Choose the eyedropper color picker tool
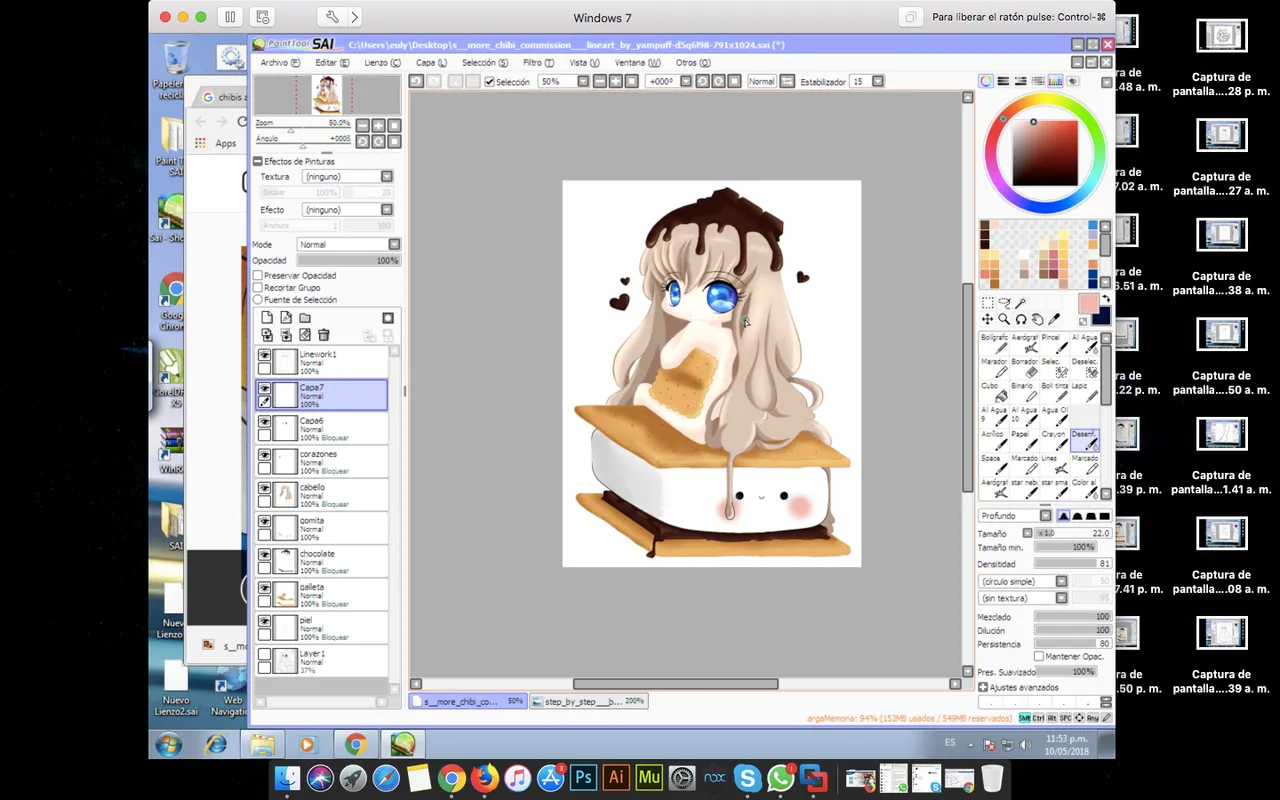This screenshot has width=1280, height=800. [x=1054, y=319]
